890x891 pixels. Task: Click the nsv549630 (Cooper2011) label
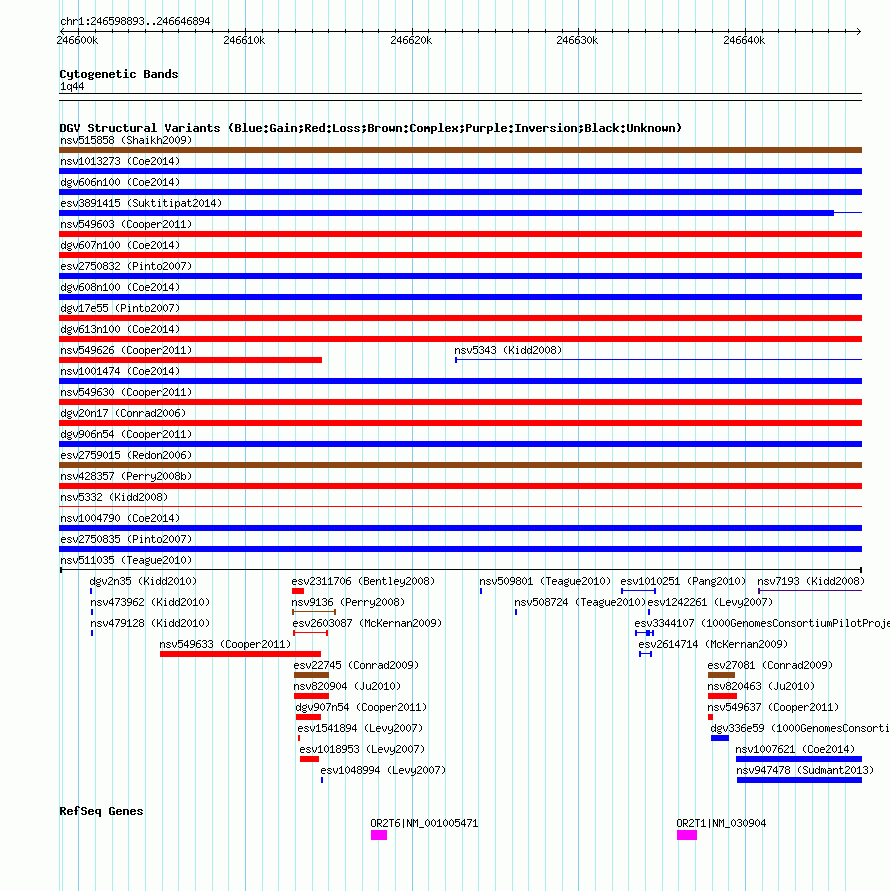[x=126, y=393]
